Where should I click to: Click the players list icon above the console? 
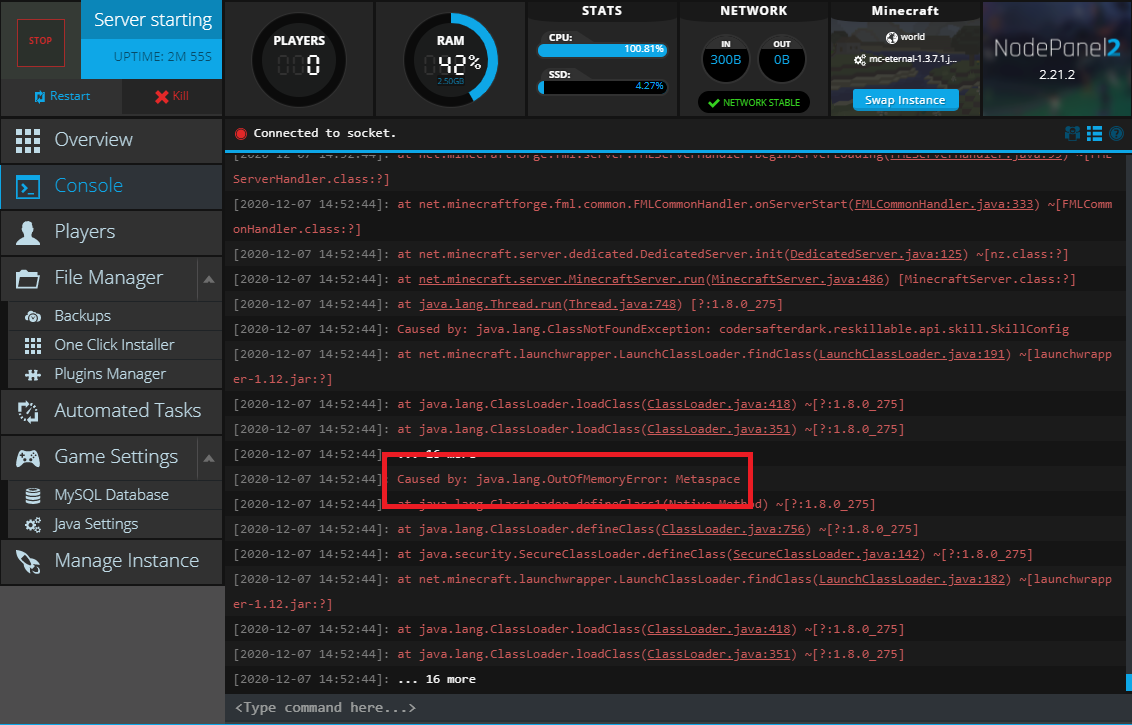tap(1072, 133)
